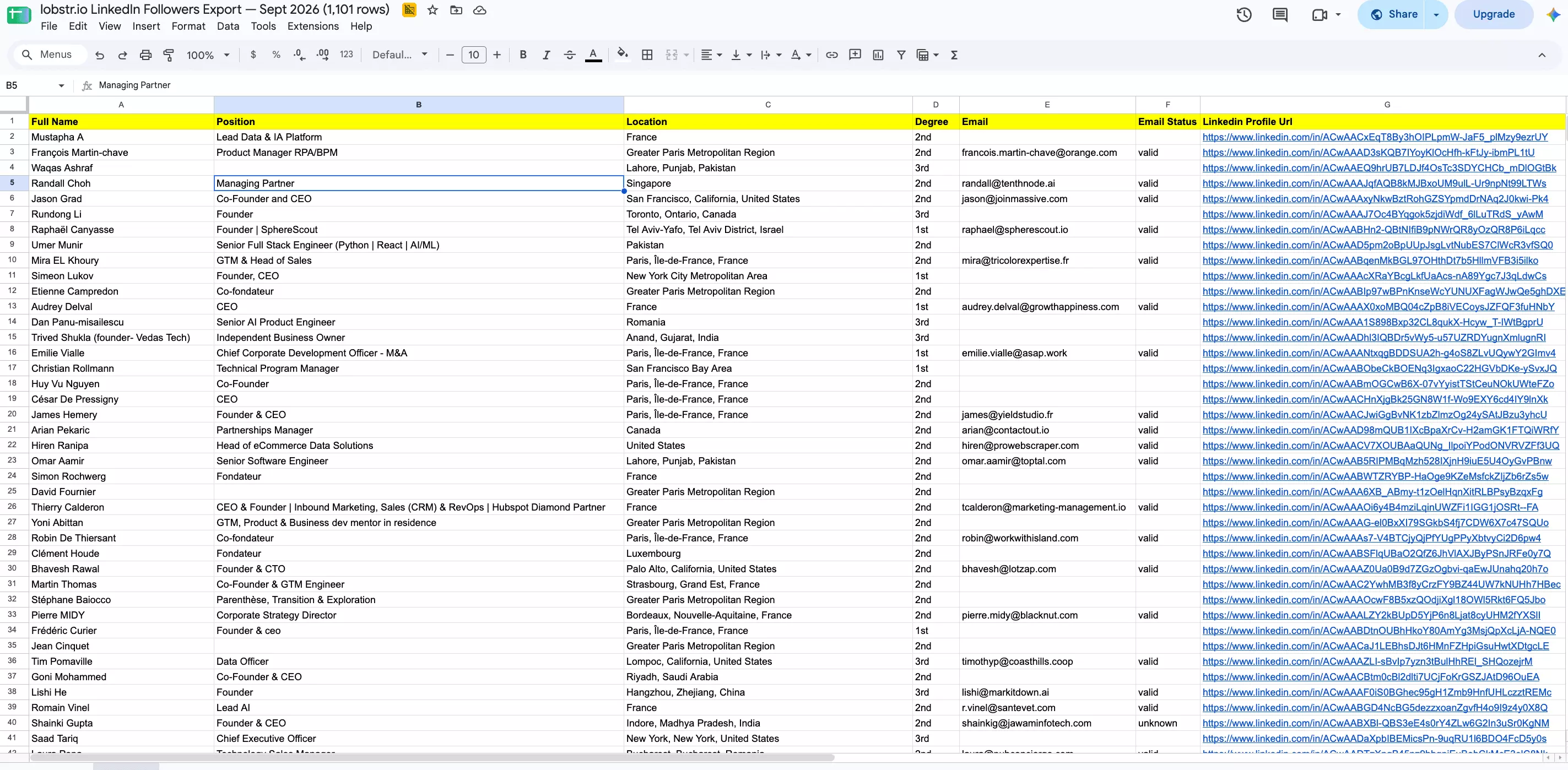Click the Redo icon
Screen dimensions: 1568x770
(x=122, y=55)
